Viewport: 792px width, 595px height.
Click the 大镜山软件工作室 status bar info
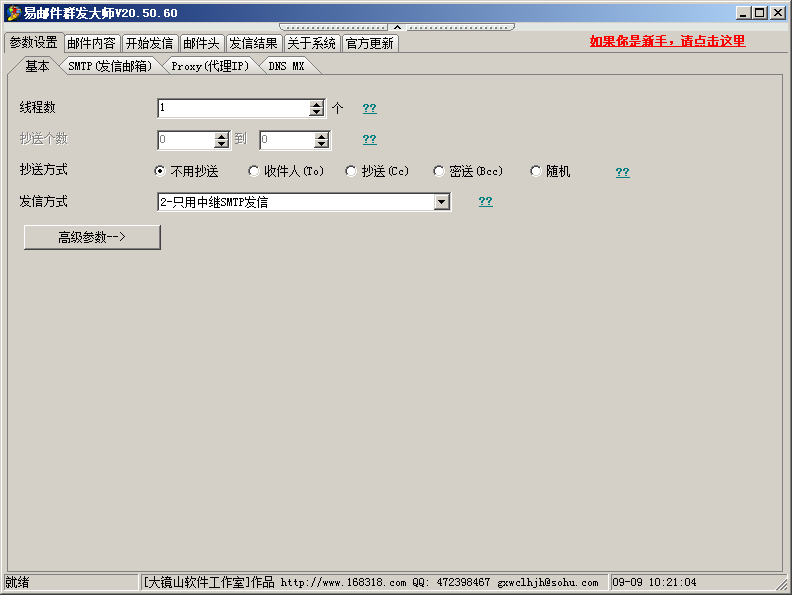(371, 582)
